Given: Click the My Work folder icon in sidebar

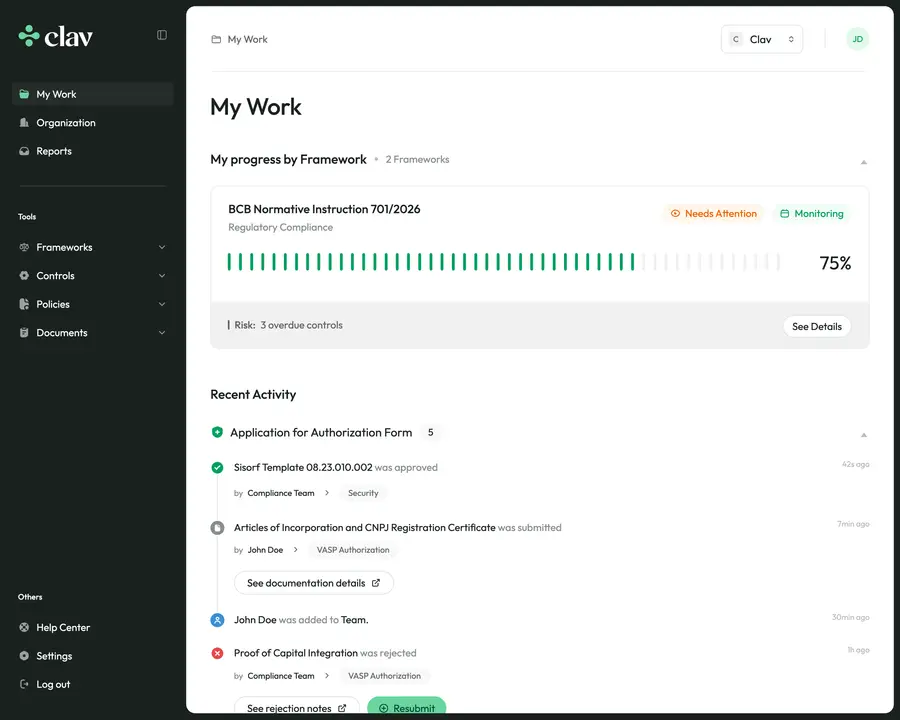Looking at the screenshot, I should [x=24, y=94].
